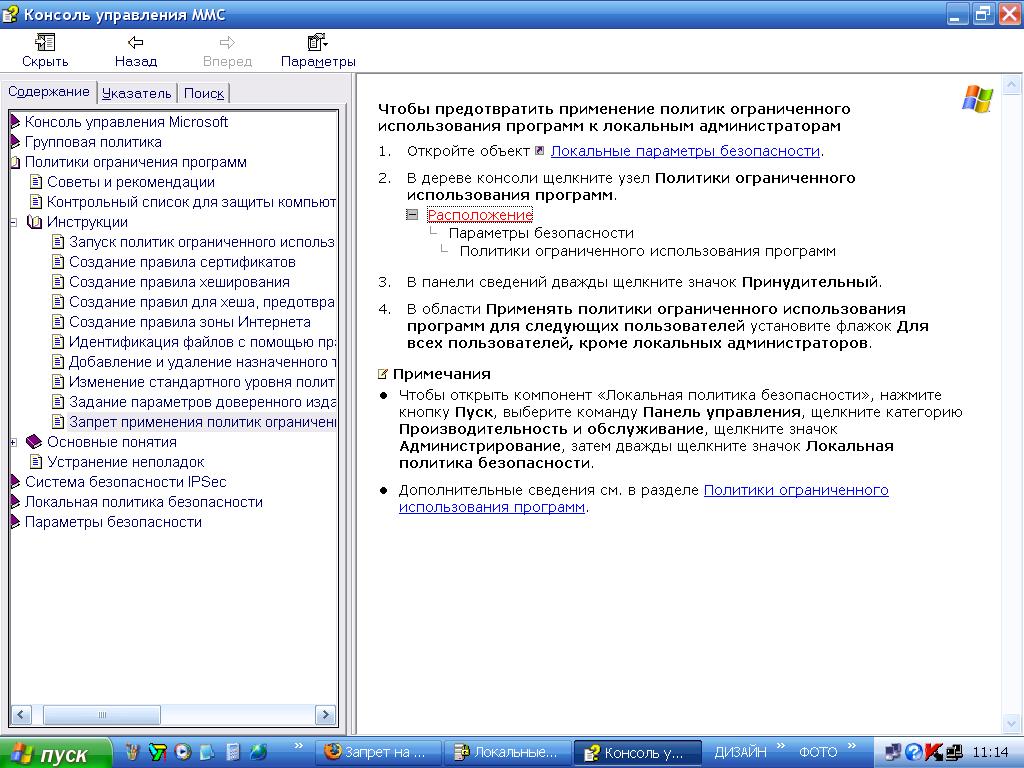Click the red Расположение link

(480, 215)
